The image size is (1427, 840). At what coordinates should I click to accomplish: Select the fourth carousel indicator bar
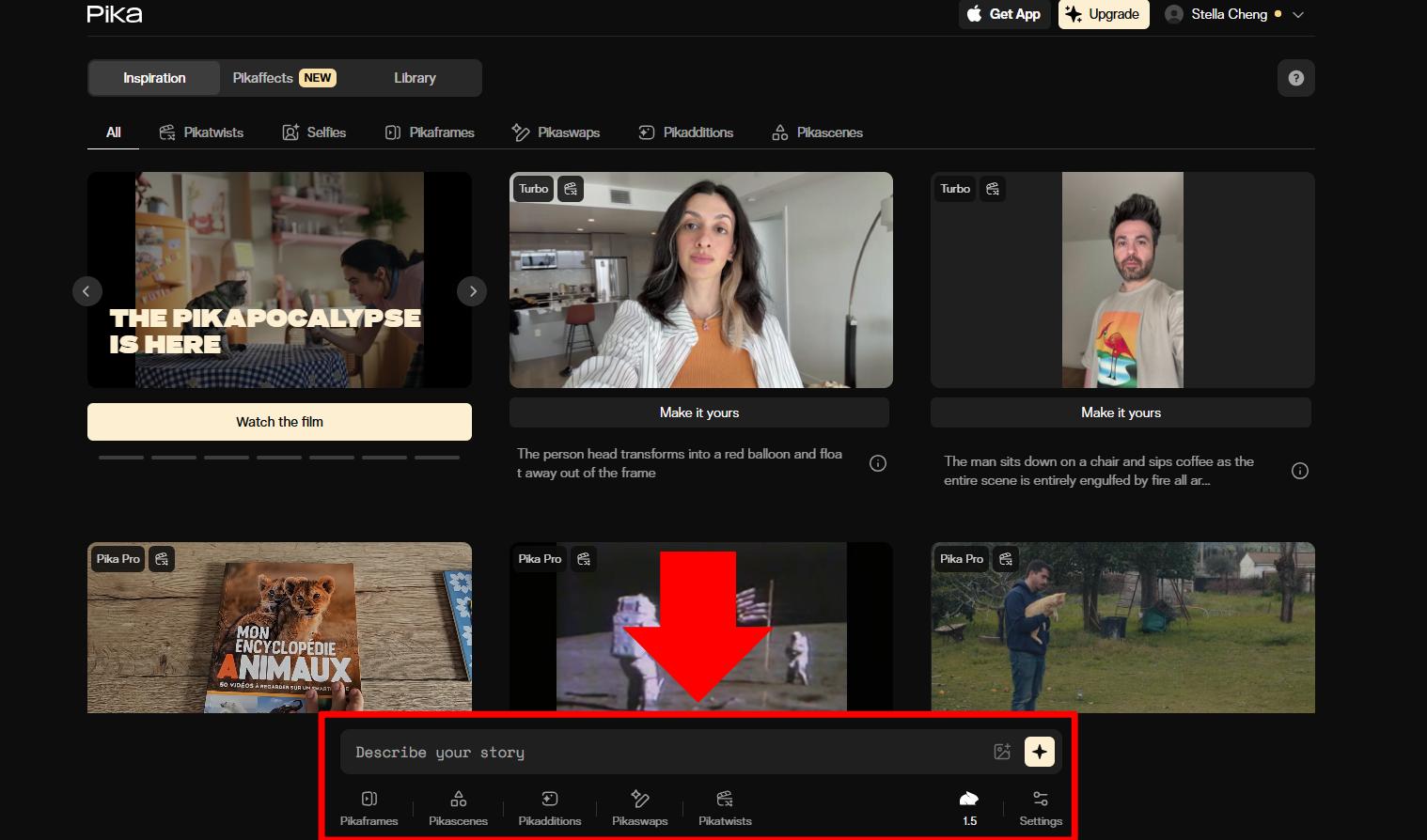(x=279, y=458)
